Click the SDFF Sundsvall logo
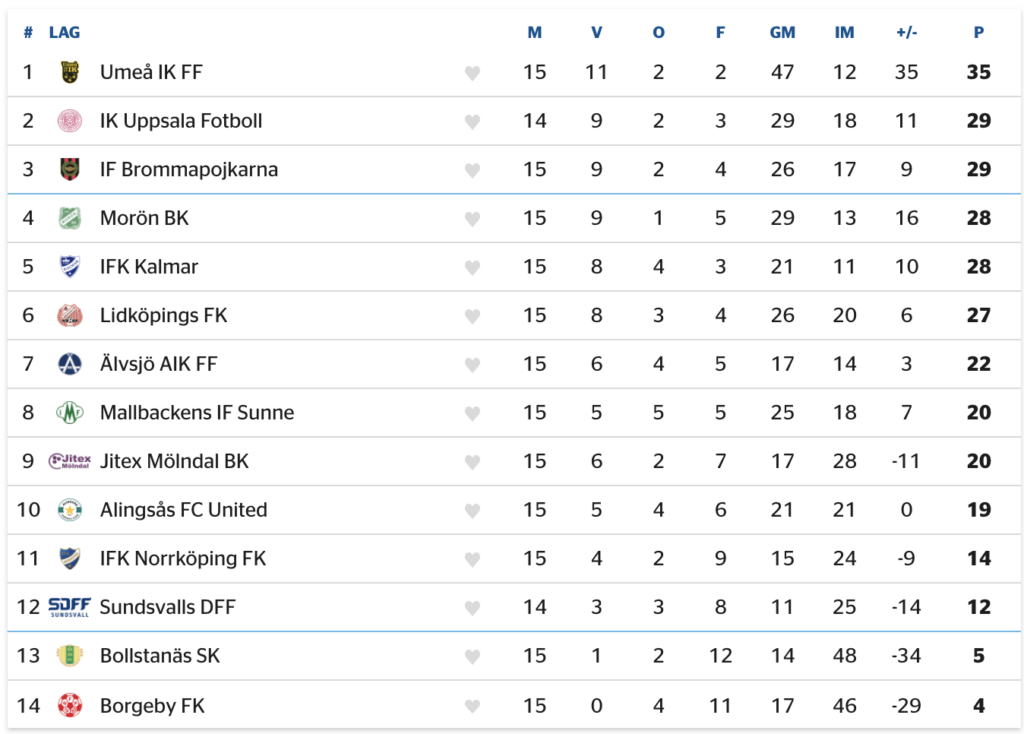This screenshot has height=734, width=1024. (x=70, y=607)
